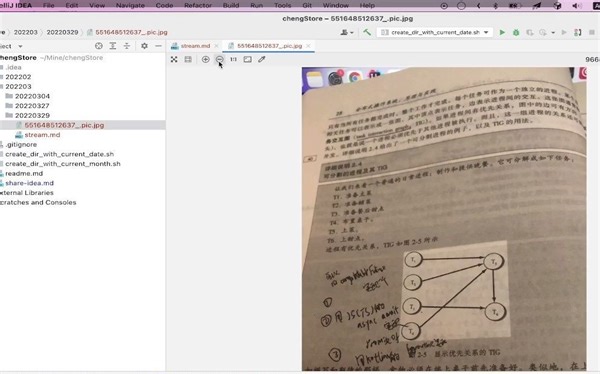600x374 pixels.
Task: Close the 551648512637_.pic.jpg tab
Action: (308, 46)
